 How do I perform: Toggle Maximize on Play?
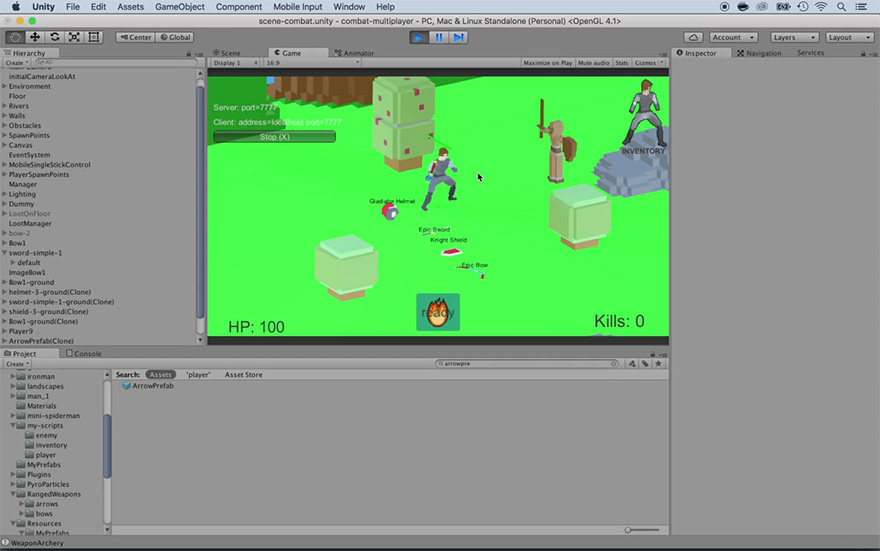[x=547, y=63]
